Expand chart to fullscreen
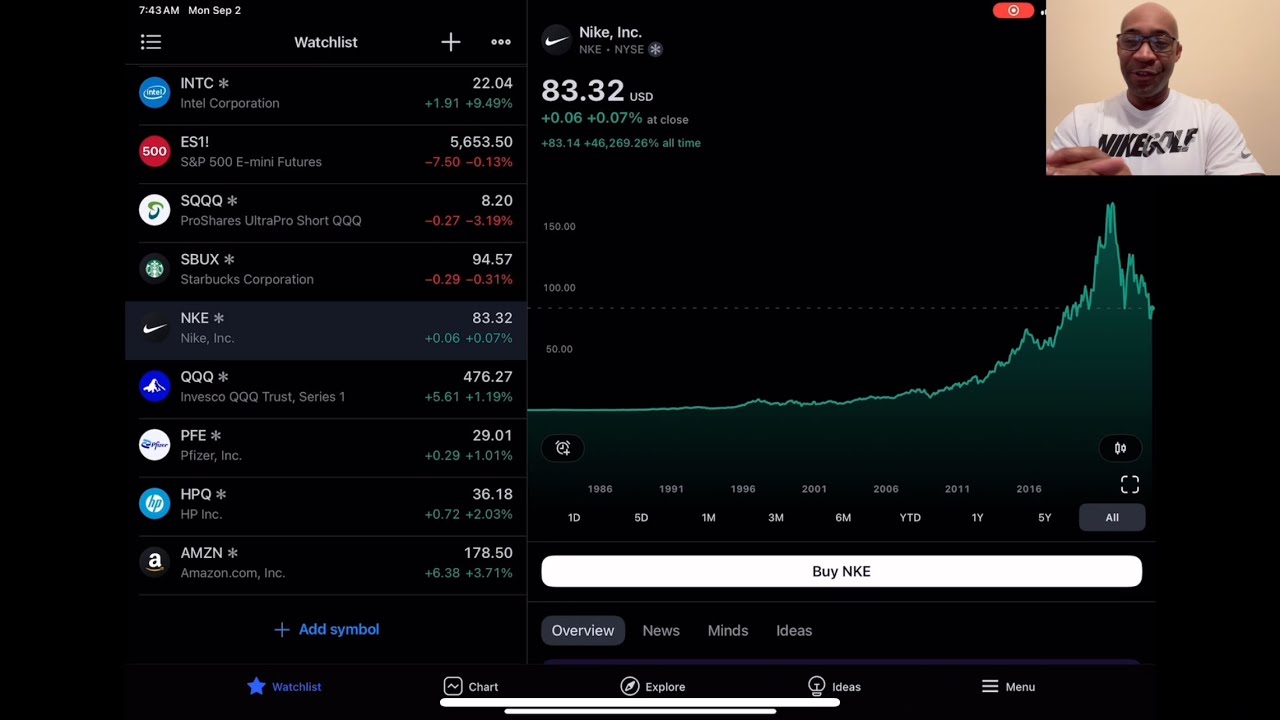This screenshot has height=720, width=1280. (x=1129, y=485)
